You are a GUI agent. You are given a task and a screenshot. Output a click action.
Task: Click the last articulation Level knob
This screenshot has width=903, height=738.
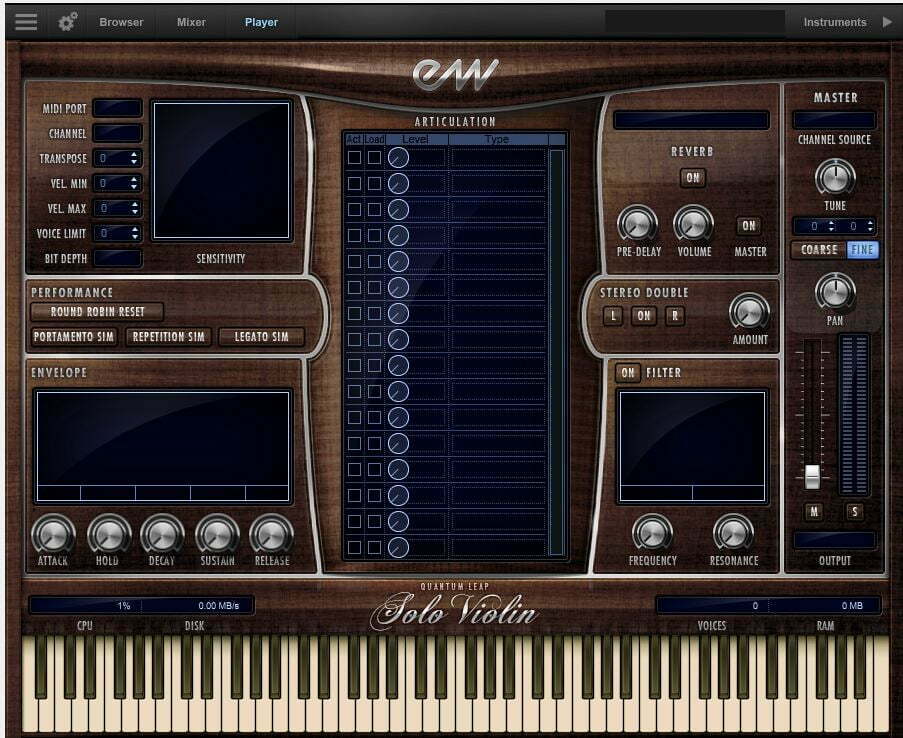click(x=398, y=547)
